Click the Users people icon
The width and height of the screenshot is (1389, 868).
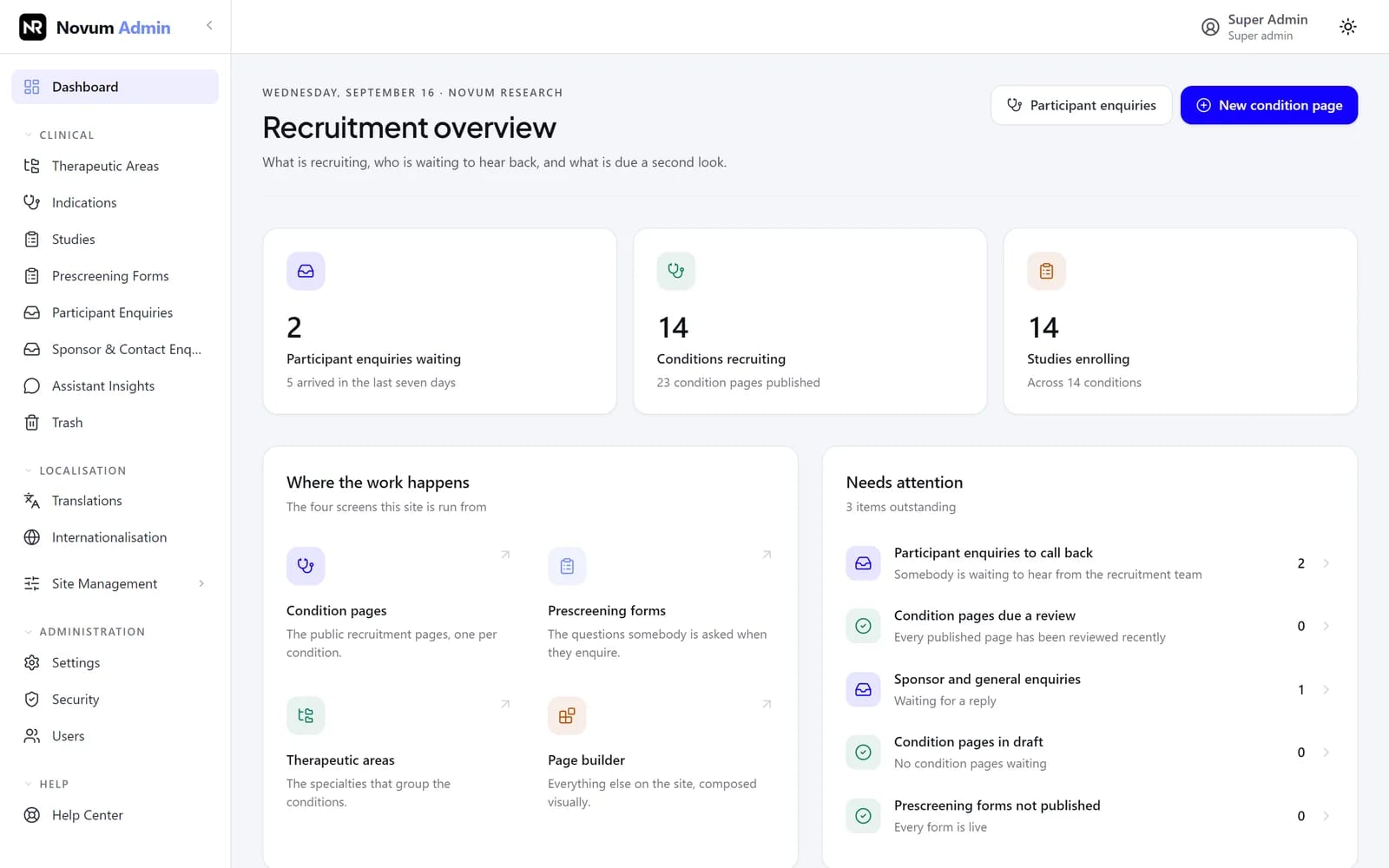tap(32, 736)
